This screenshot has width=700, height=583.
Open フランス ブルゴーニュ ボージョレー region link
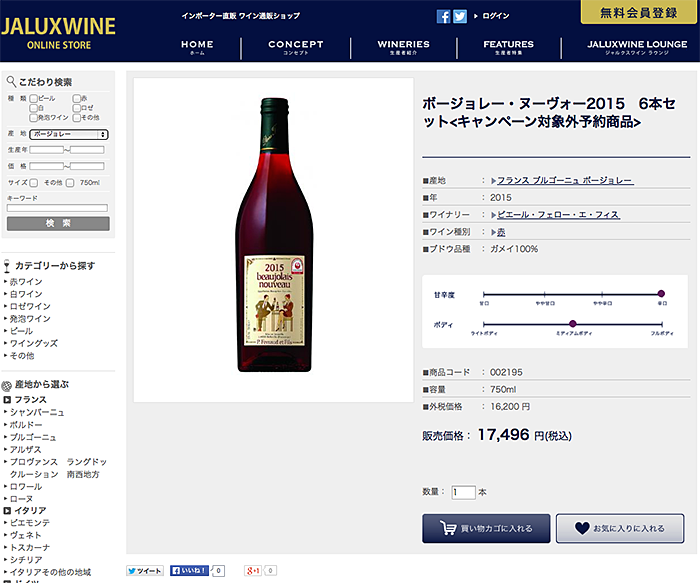[x=565, y=180]
